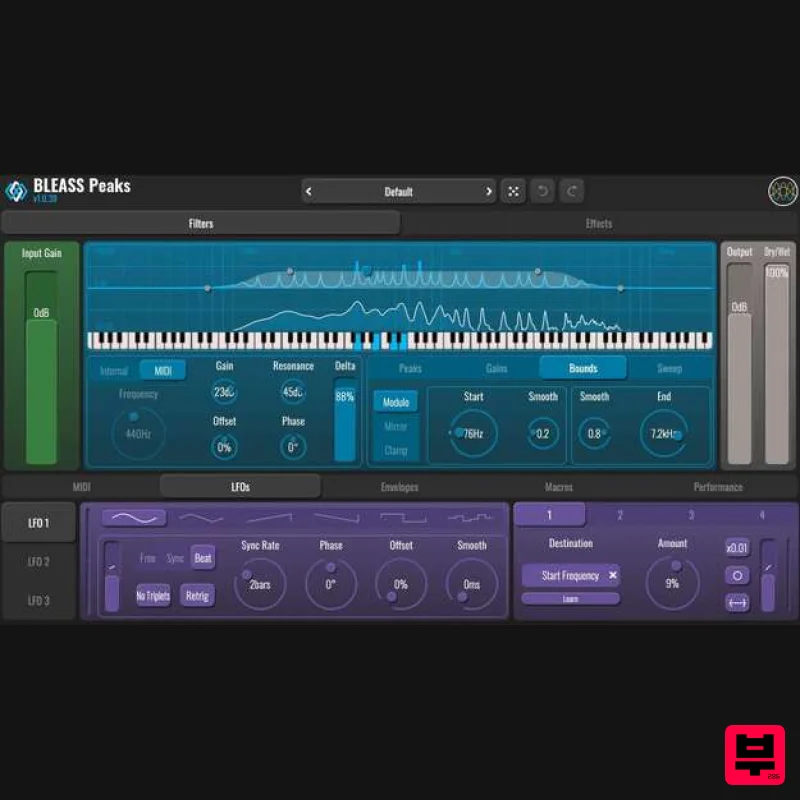Open the Envelopes tab
Image resolution: width=800 pixels, height=800 pixels.
[399, 487]
